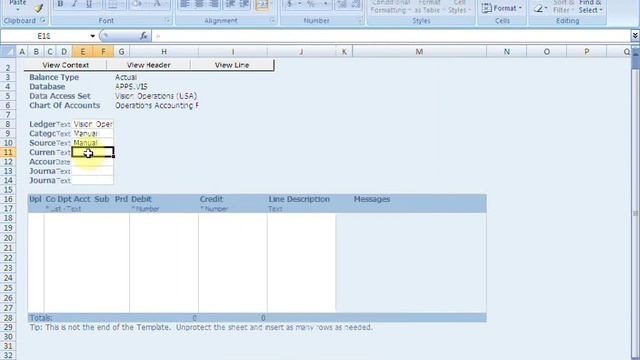This screenshot has height=360, width=640.
Task: Activate the Format Painter brush
Action: coord(39,8)
